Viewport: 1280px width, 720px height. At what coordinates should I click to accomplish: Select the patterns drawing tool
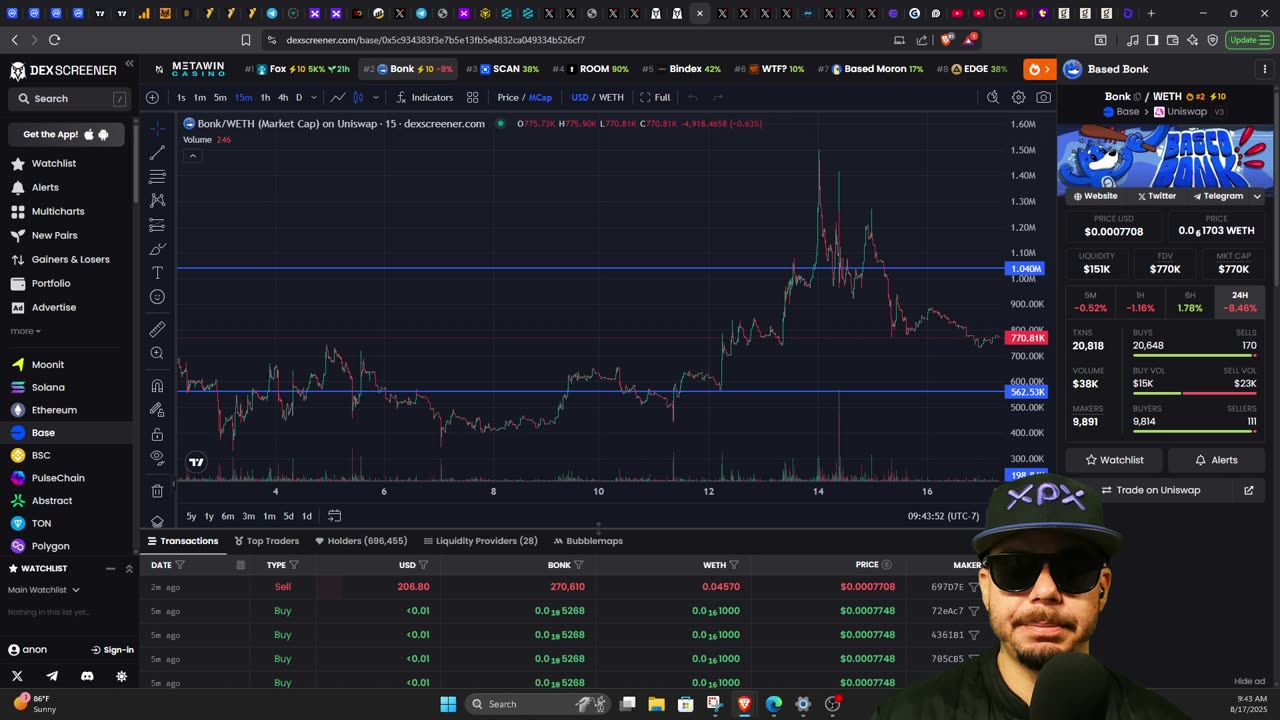point(157,200)
